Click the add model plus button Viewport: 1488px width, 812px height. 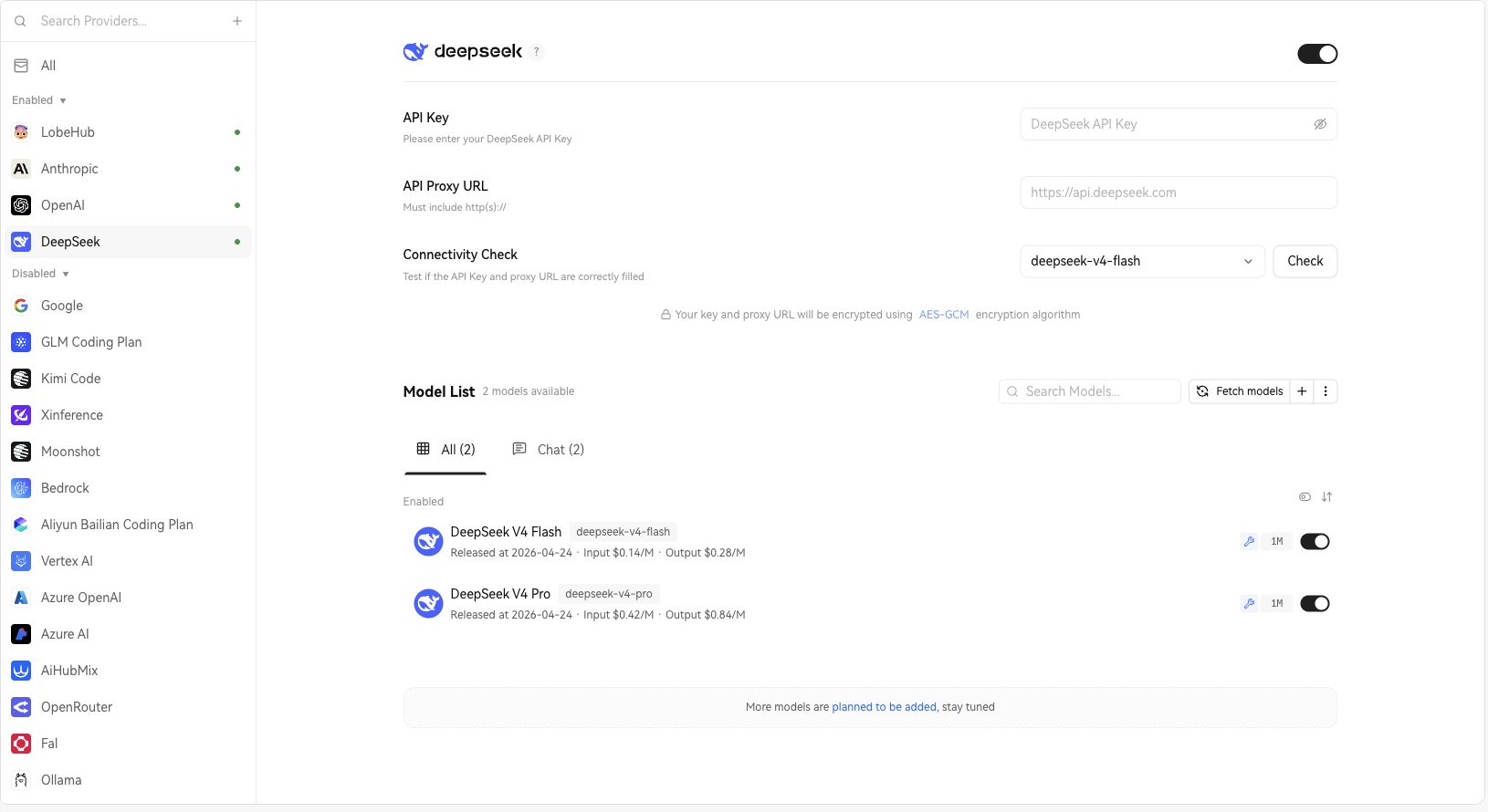coord(1302,391)
